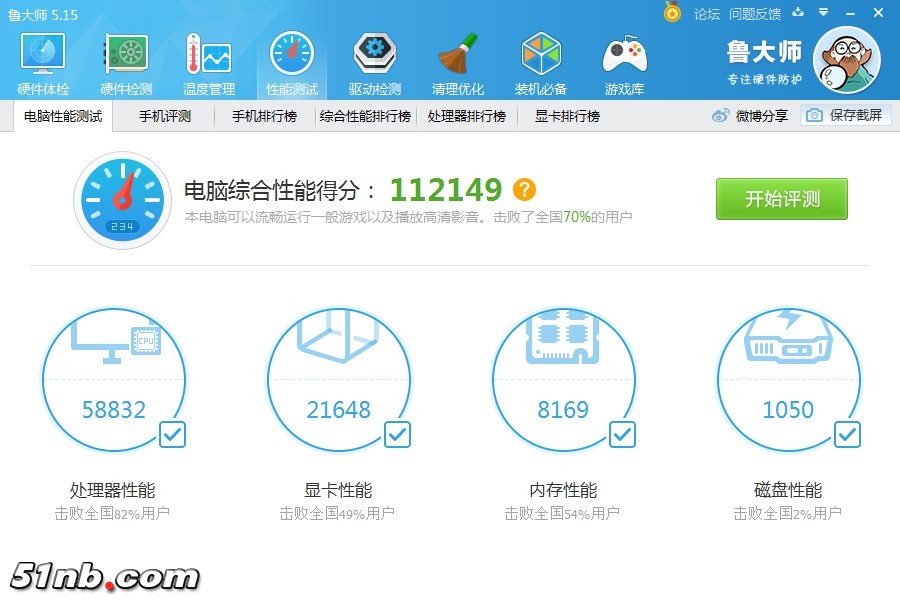
Task: Switch to 显卡排行榜 tab
Action: pyautogui.click(x=567, y=117)
